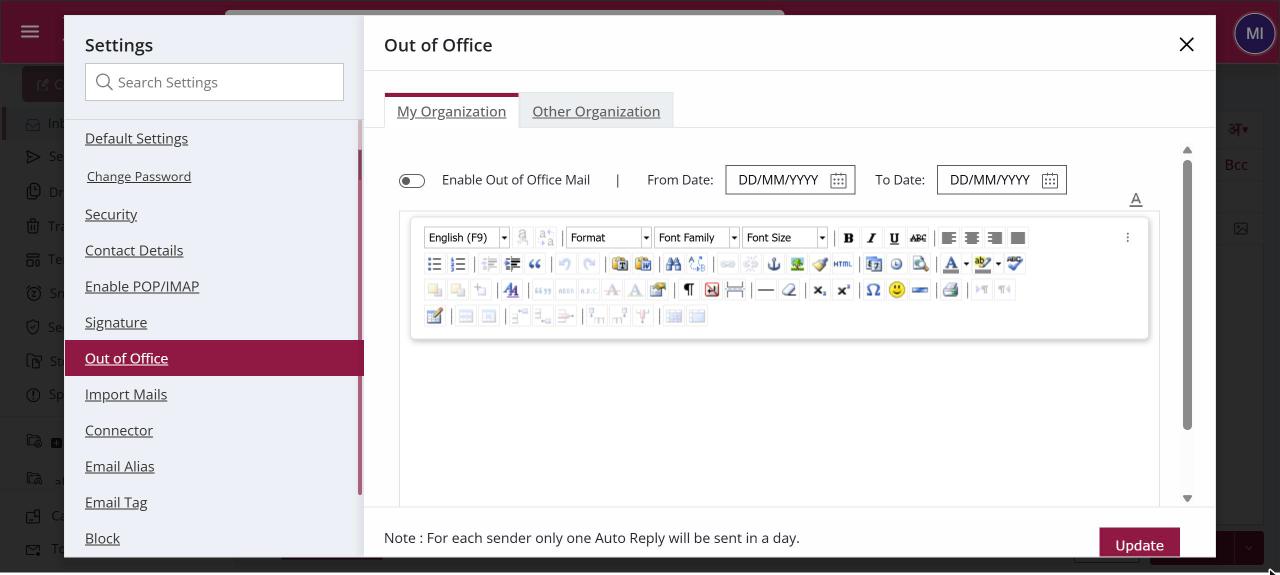This screenshot has height=575, width=1280.
Task: Apply subscript formatting
Action: [x=819, y=290]
